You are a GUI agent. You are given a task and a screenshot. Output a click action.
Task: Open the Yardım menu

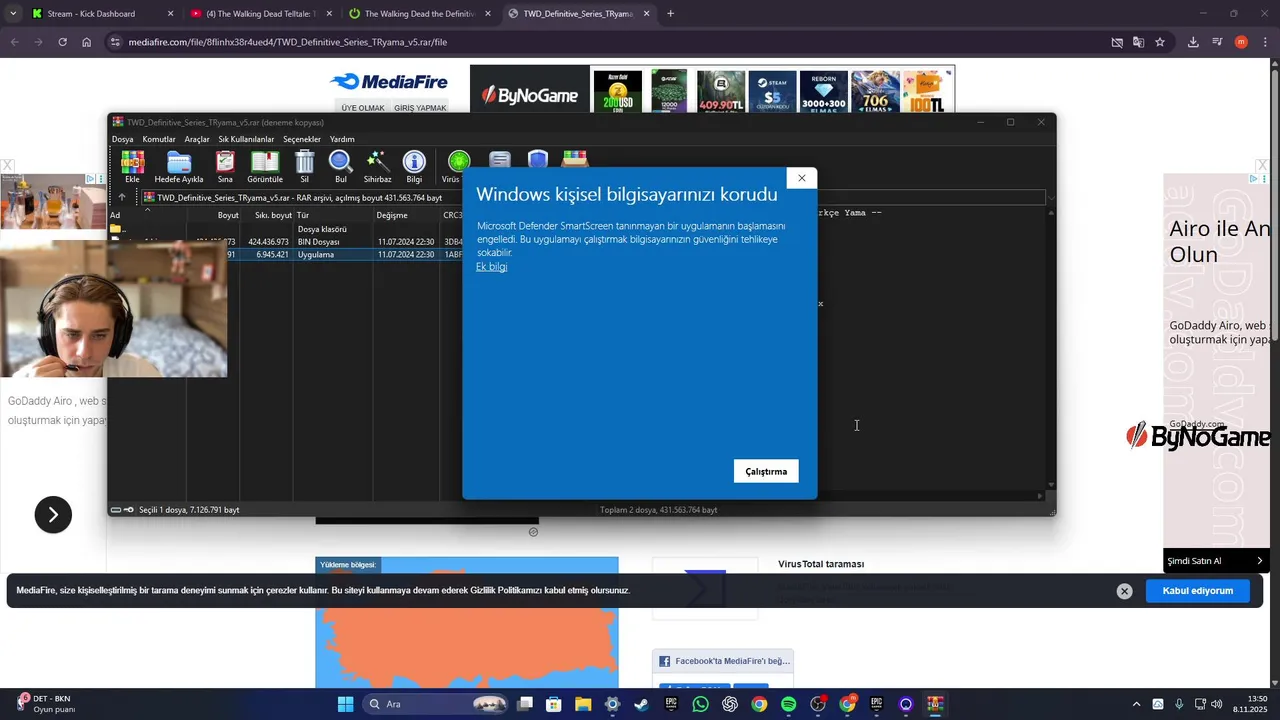click(342, 139)
